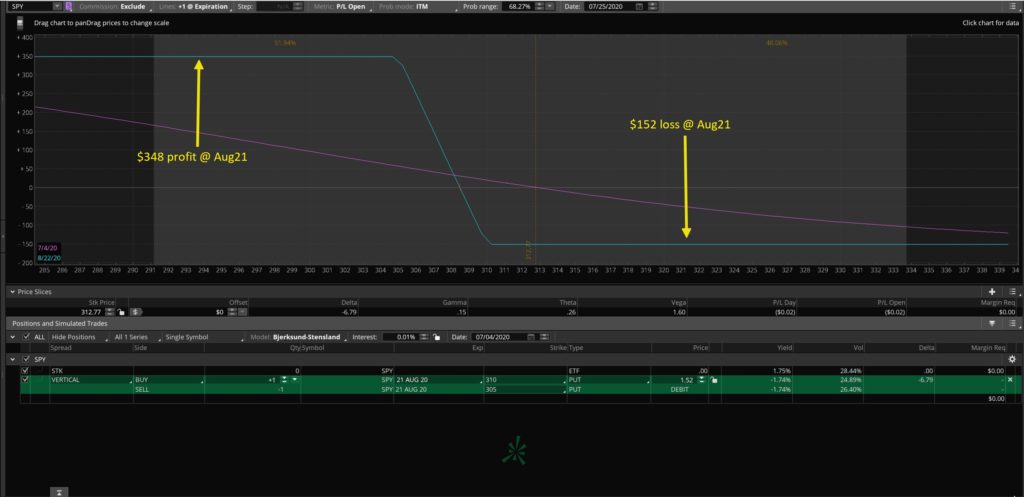This screenshot has height=497, width=1024.
Task: Click the purple icon beside SPY symbol
Action: (69, 7)
